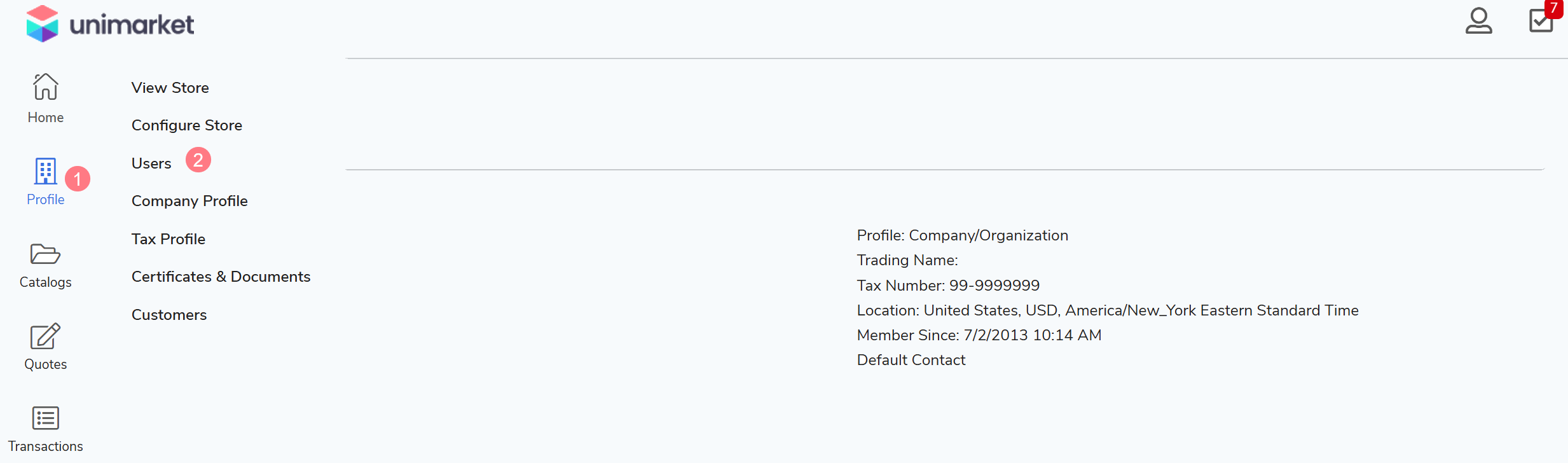
Task: Open the Transactions list icon
Action: point(45,418)
